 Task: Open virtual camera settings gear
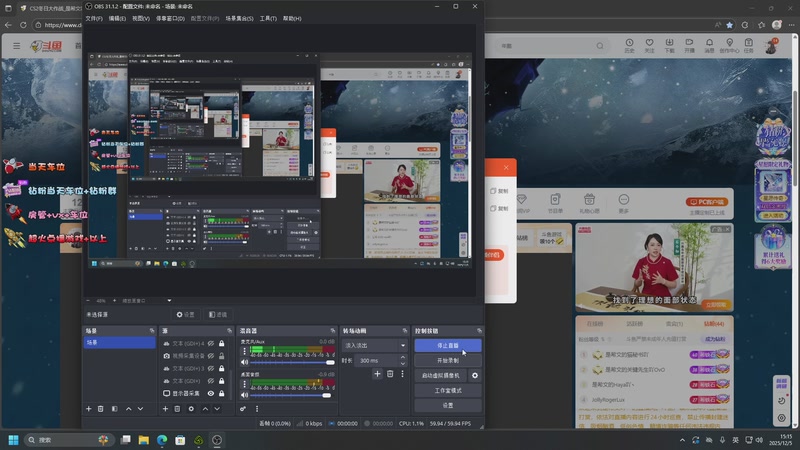(475, 376)
